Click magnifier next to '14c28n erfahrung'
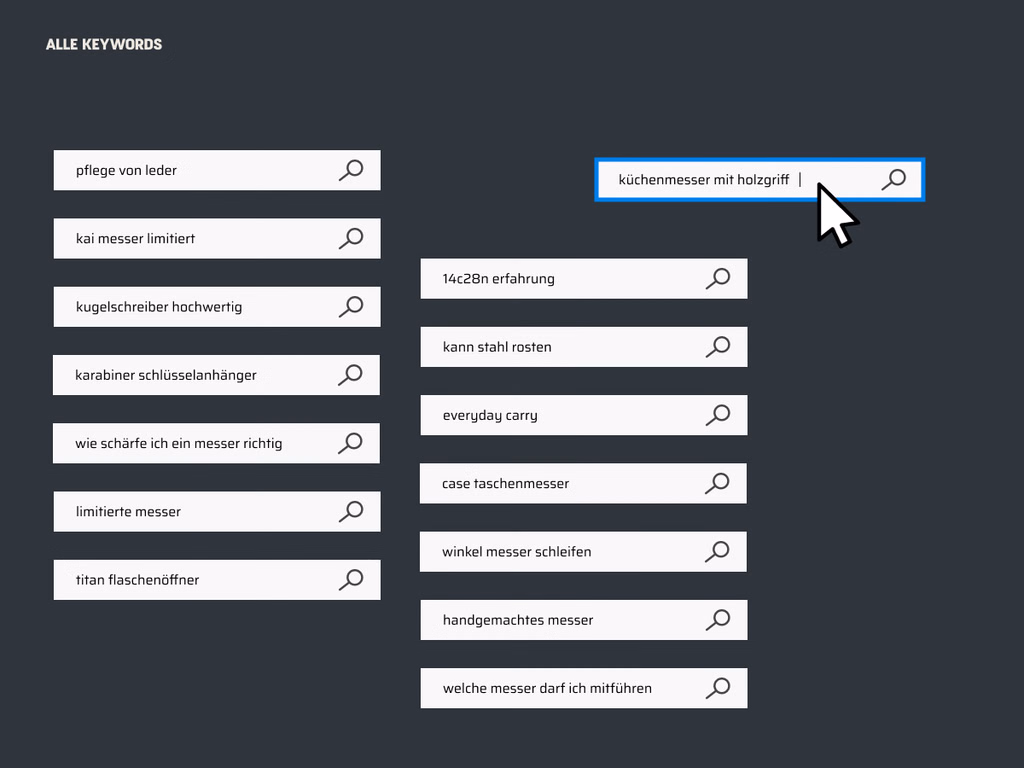 click(718, 278)
